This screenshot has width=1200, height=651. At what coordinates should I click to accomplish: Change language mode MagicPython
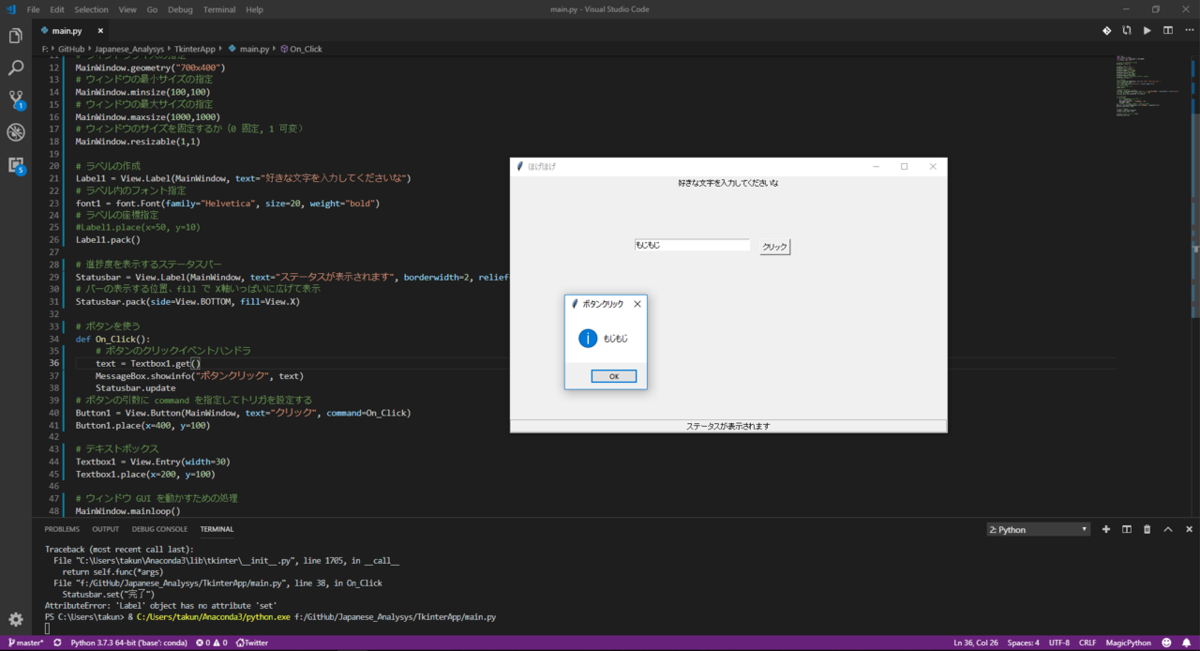click(x=1129, y=643)
